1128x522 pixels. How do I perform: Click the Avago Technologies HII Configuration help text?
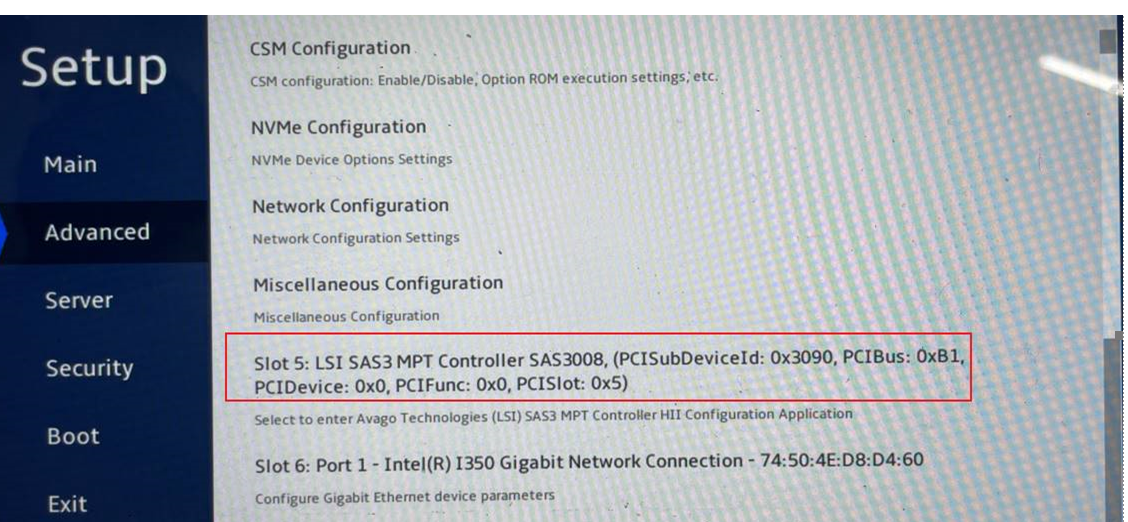(x=553, y=416)
